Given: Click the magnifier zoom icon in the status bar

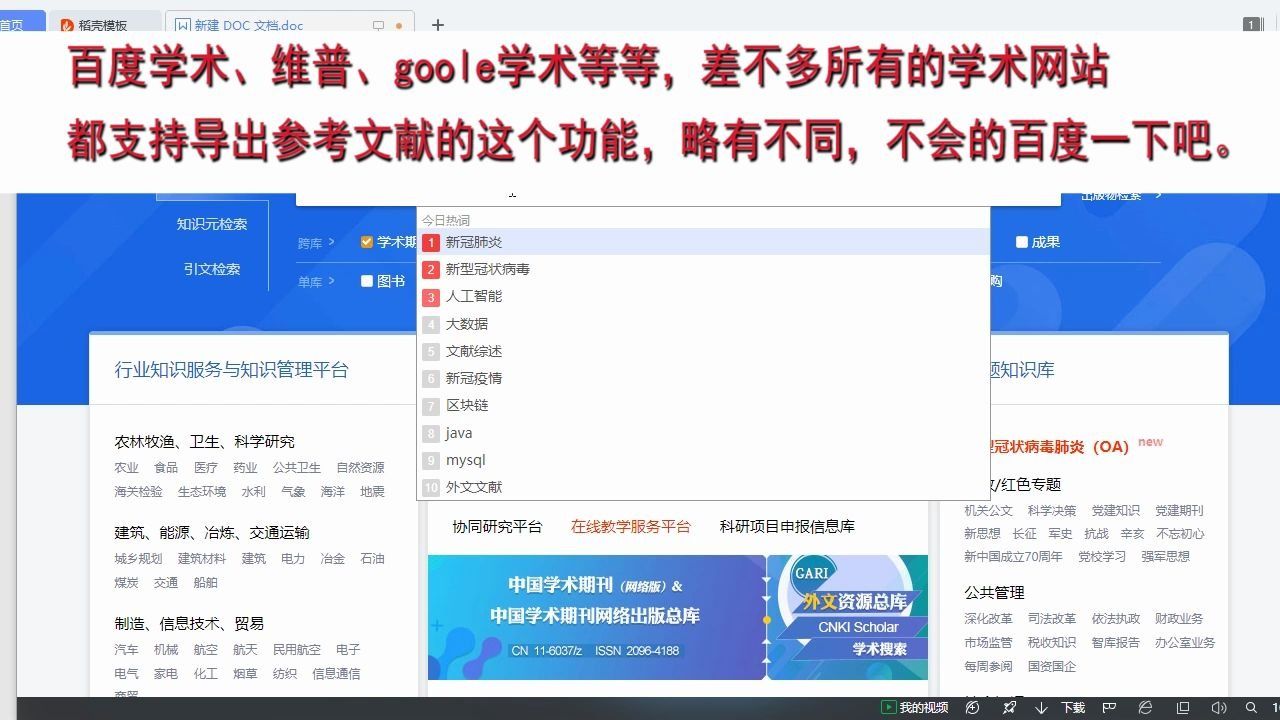Looking at the screenshot, I should pos(1250,708).
